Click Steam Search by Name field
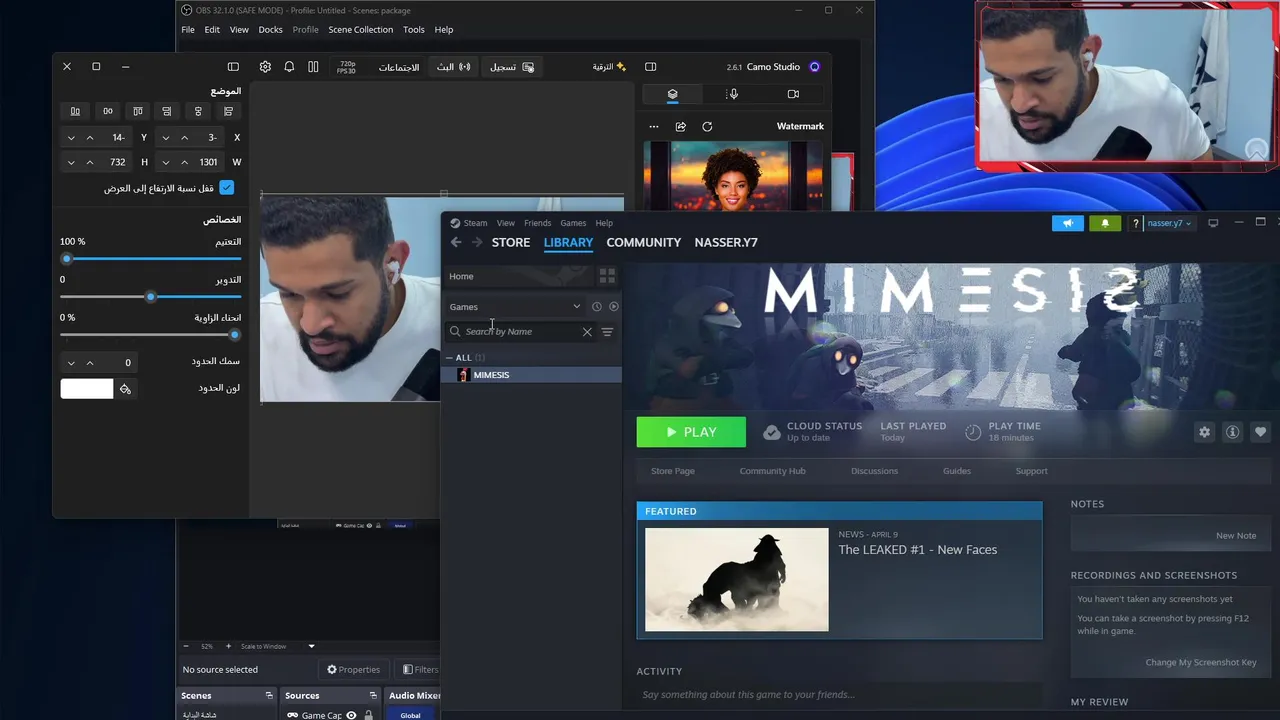This screenshot has width=1280, height=720. click(519, 332)
